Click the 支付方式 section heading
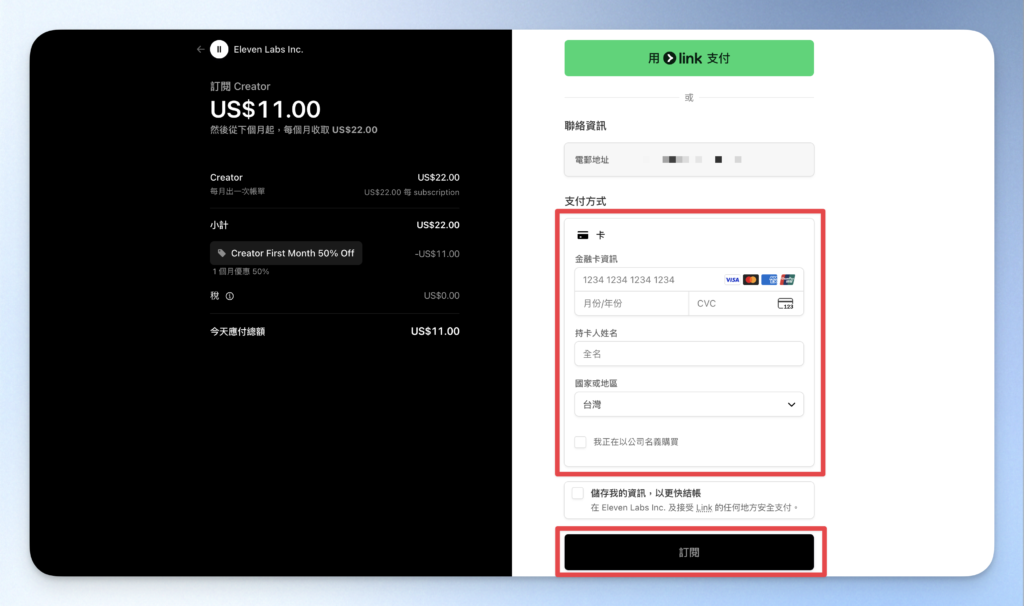Image resolution: width=1024 pixels, height=606 pixels. 585,201
